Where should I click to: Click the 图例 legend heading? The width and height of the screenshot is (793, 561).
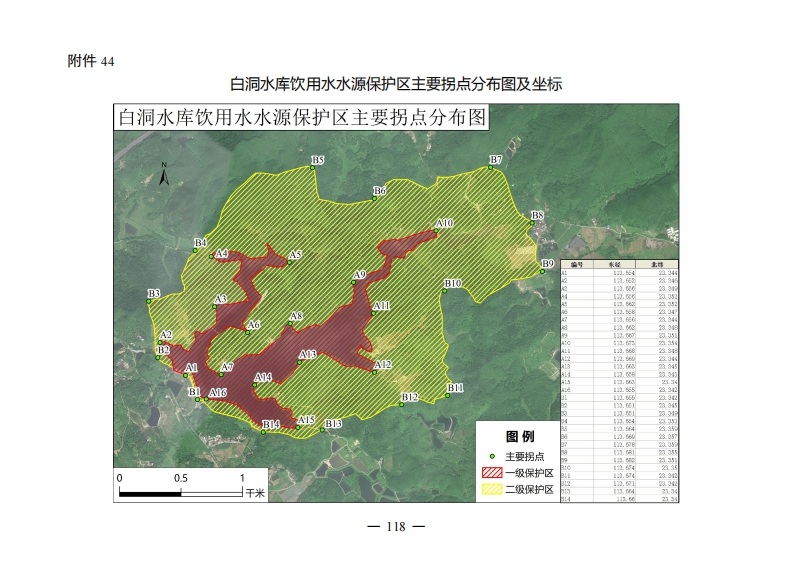[520, 436]
